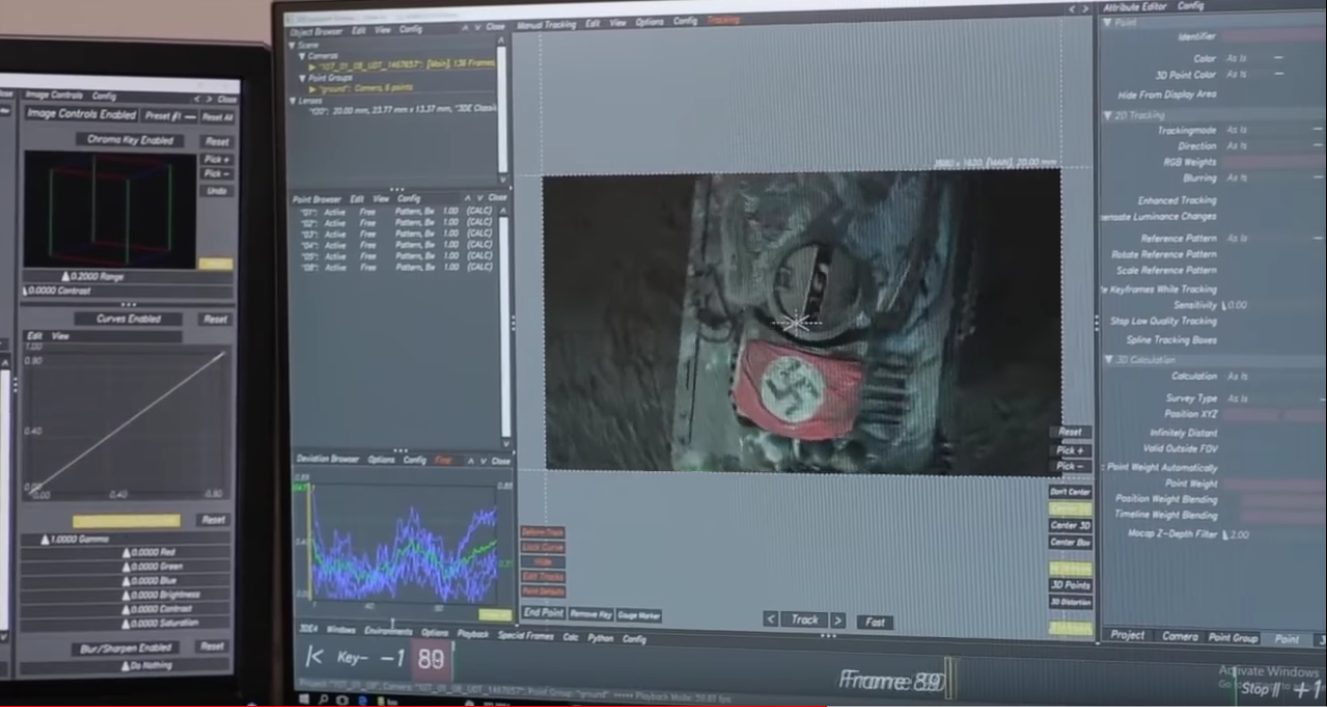
Task: Open the Special Frames menu
Action: [x=526, y=636]
